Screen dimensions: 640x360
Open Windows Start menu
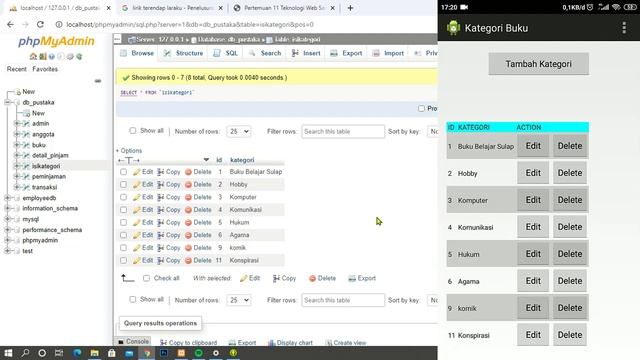coord(8,353)
